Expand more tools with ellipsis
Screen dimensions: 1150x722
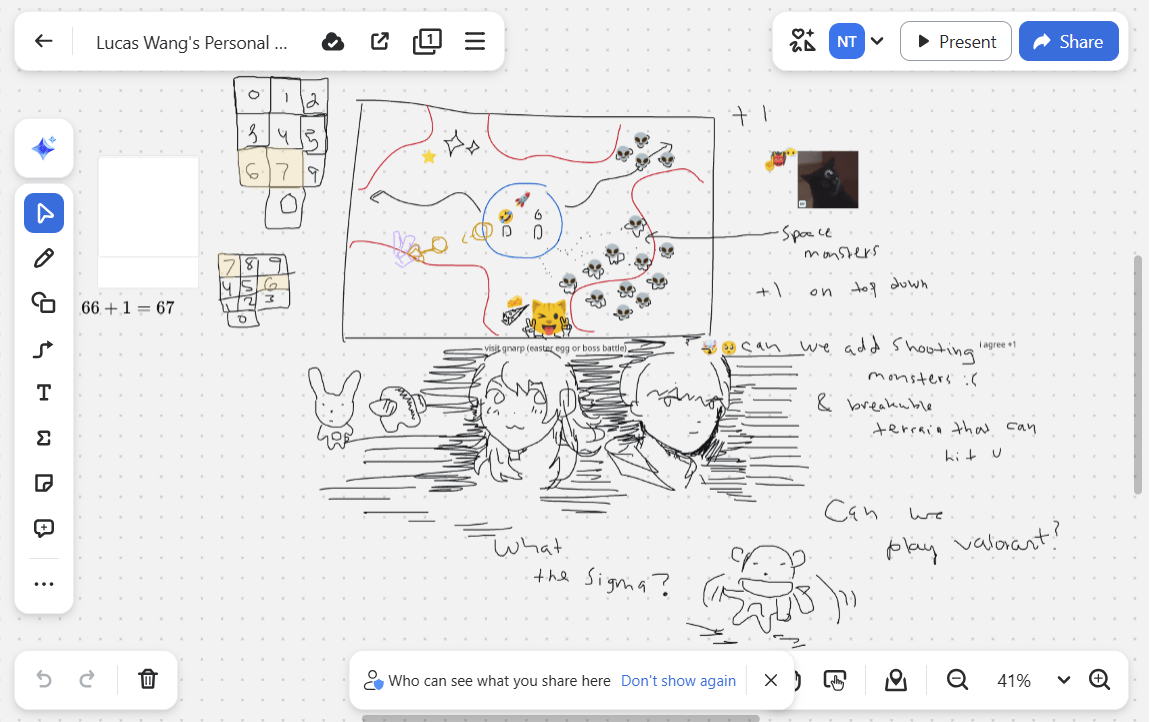tap(44, 584)
